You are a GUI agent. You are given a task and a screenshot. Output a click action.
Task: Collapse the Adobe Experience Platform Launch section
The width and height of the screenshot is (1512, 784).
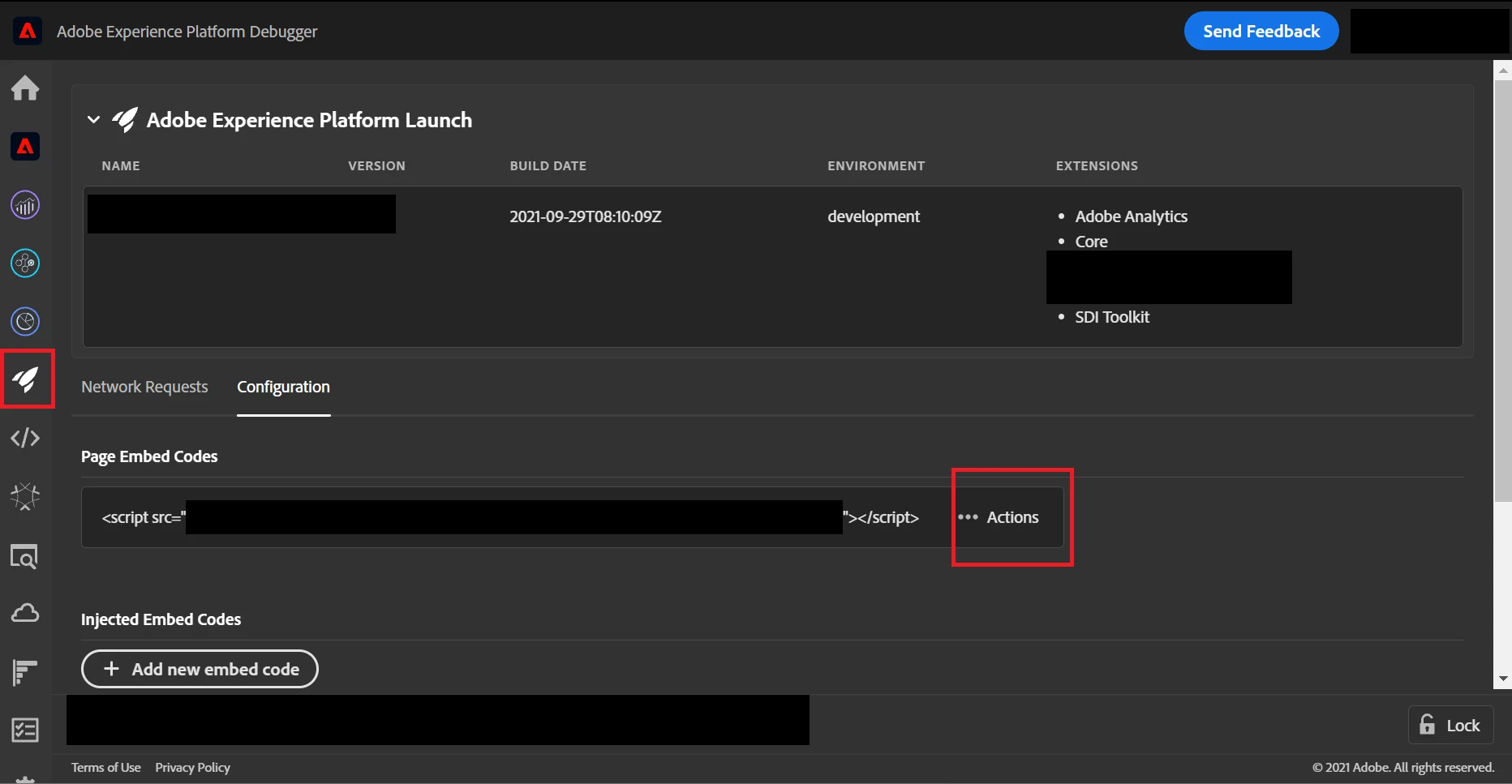(x=93, y=120)
